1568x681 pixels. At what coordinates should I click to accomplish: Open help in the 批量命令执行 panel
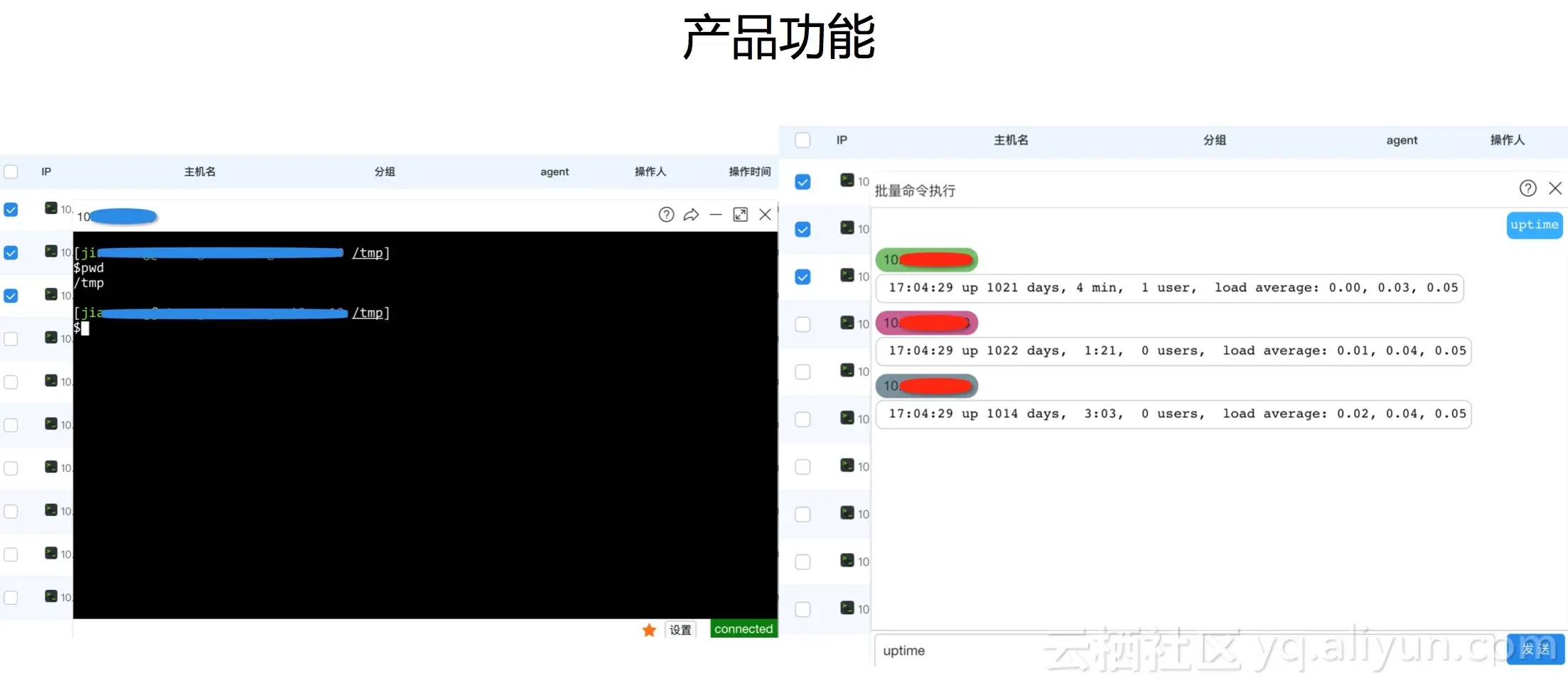pos(1527,188)
